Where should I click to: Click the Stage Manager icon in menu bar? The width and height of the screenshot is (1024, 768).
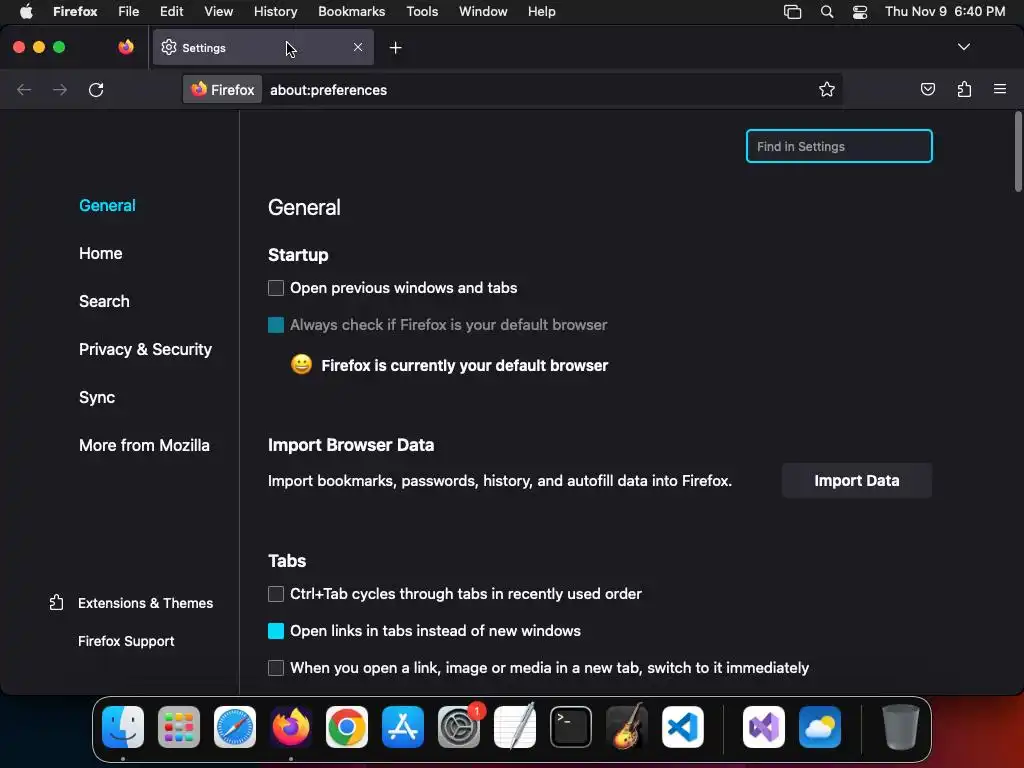(x=792, y=11)
